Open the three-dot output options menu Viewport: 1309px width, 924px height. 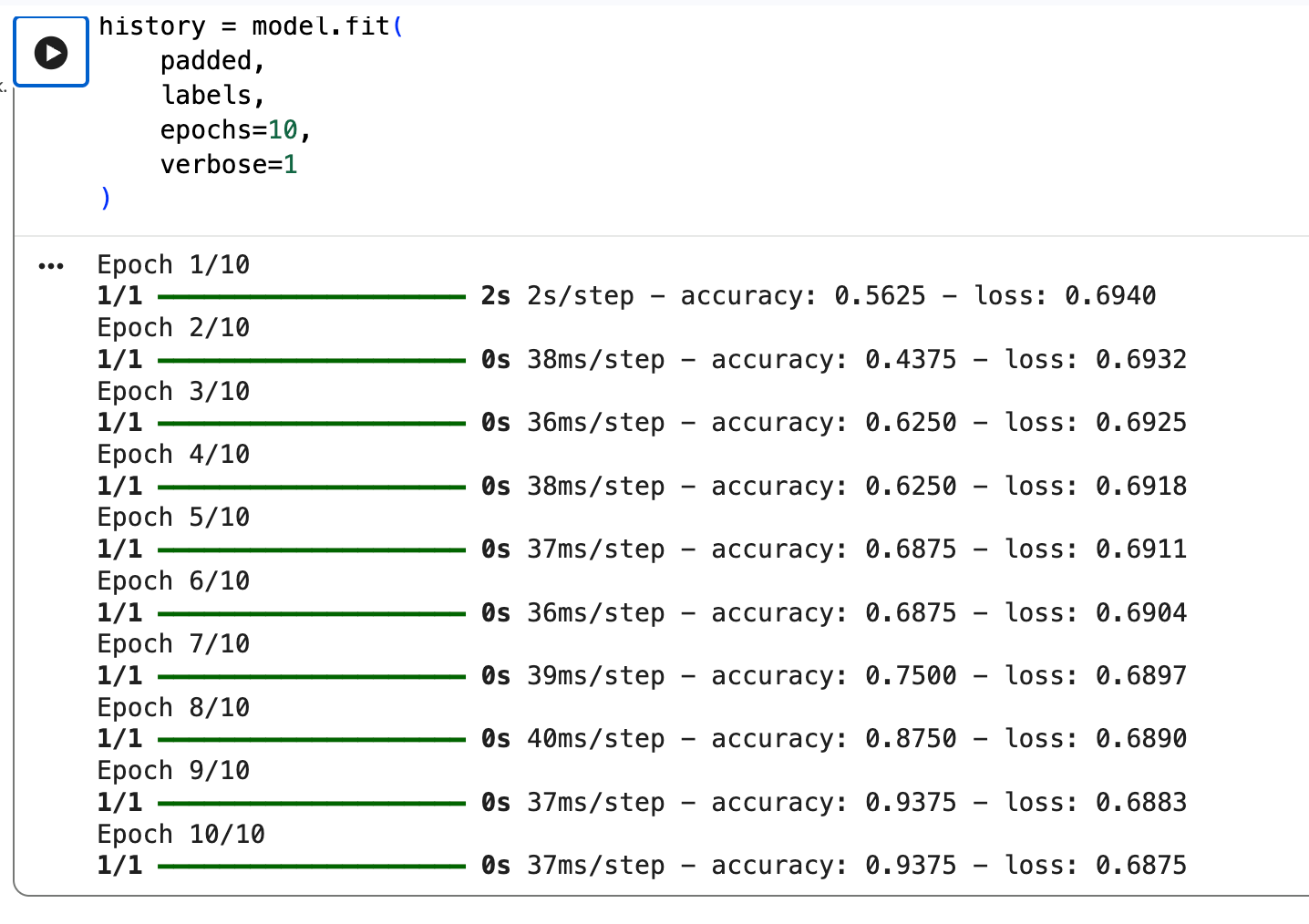(x=51, y=266)
